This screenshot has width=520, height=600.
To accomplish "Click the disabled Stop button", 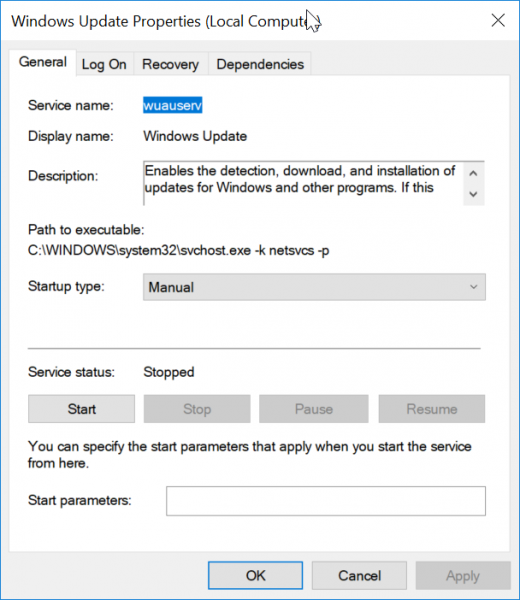I will 197,409.
